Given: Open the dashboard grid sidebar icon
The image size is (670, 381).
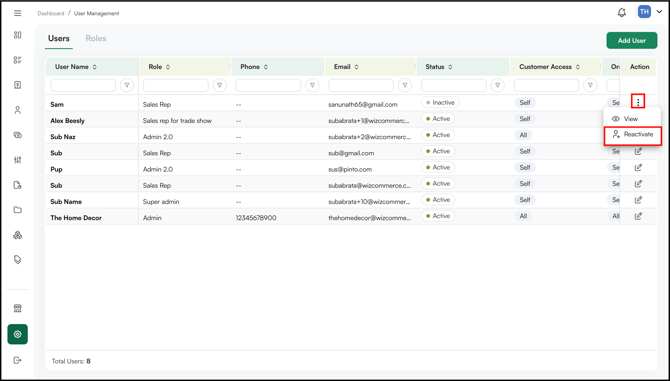Looking at the screenshot, I should point(18,35).
